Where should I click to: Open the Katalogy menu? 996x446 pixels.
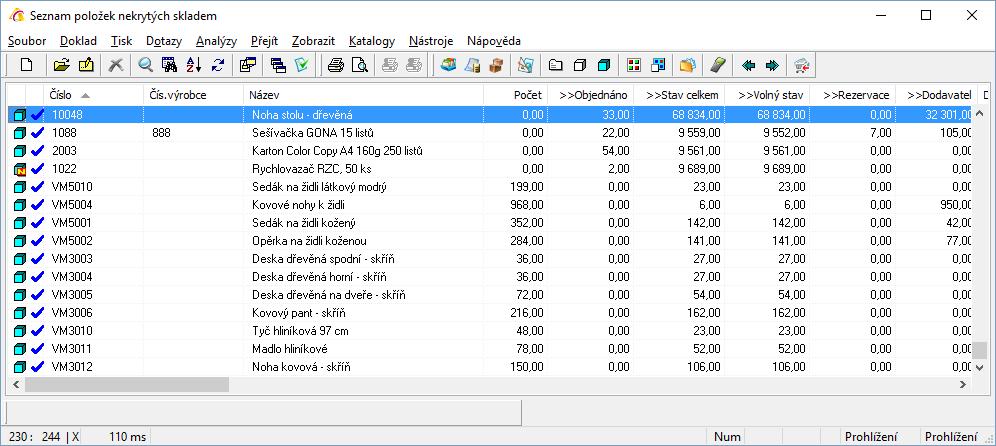372,41
